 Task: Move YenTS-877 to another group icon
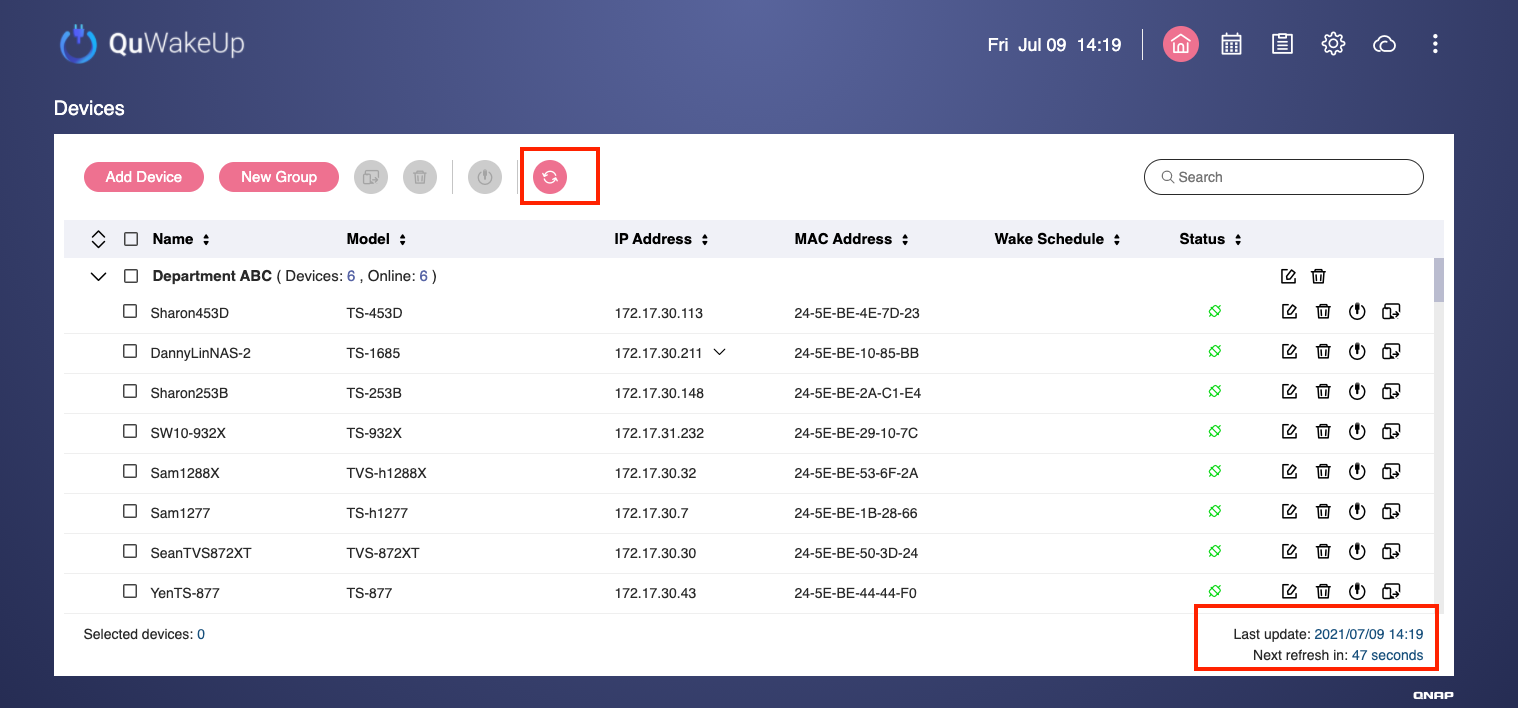(x=1391, y=592)
